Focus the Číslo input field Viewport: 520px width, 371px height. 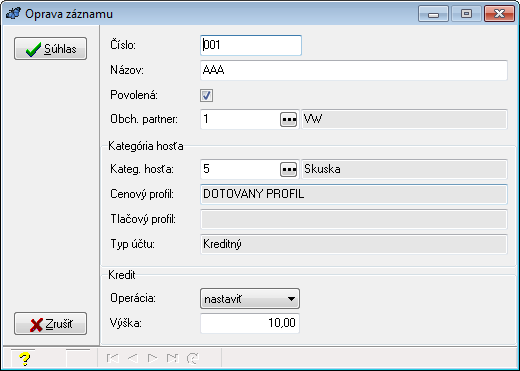(251, 45)
